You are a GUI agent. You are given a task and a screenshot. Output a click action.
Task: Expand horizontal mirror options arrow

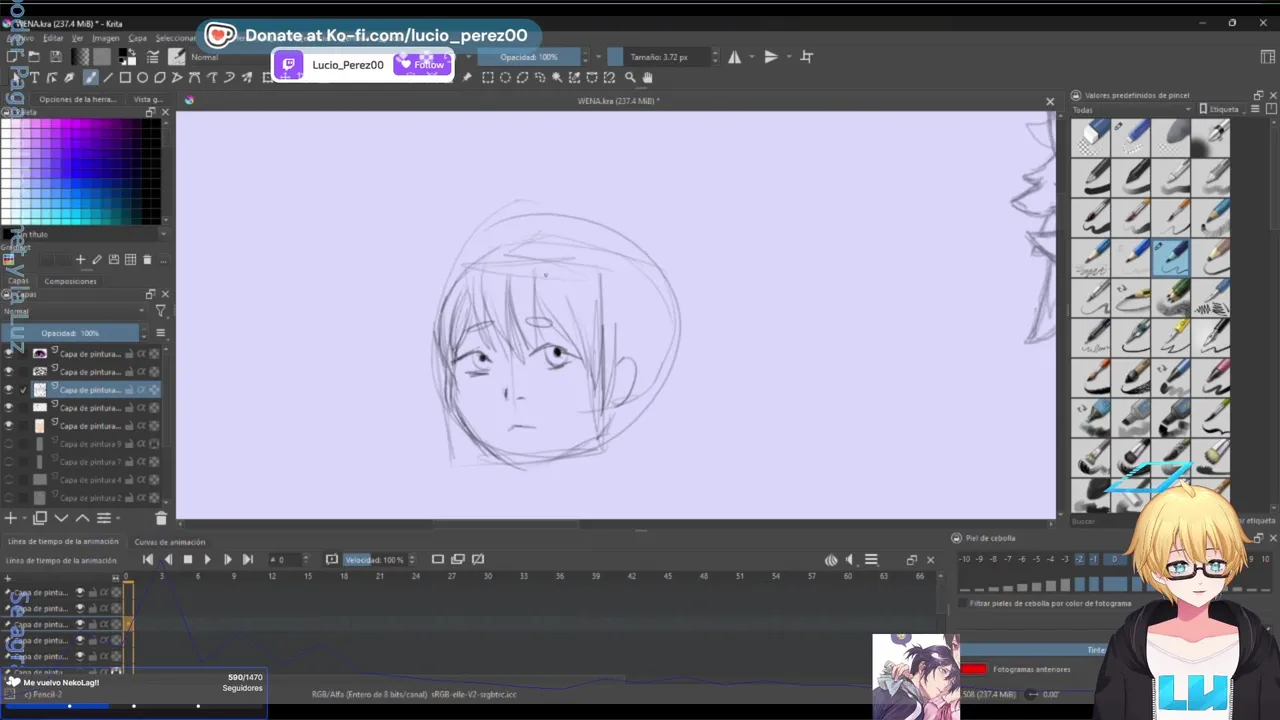[753, 57]
